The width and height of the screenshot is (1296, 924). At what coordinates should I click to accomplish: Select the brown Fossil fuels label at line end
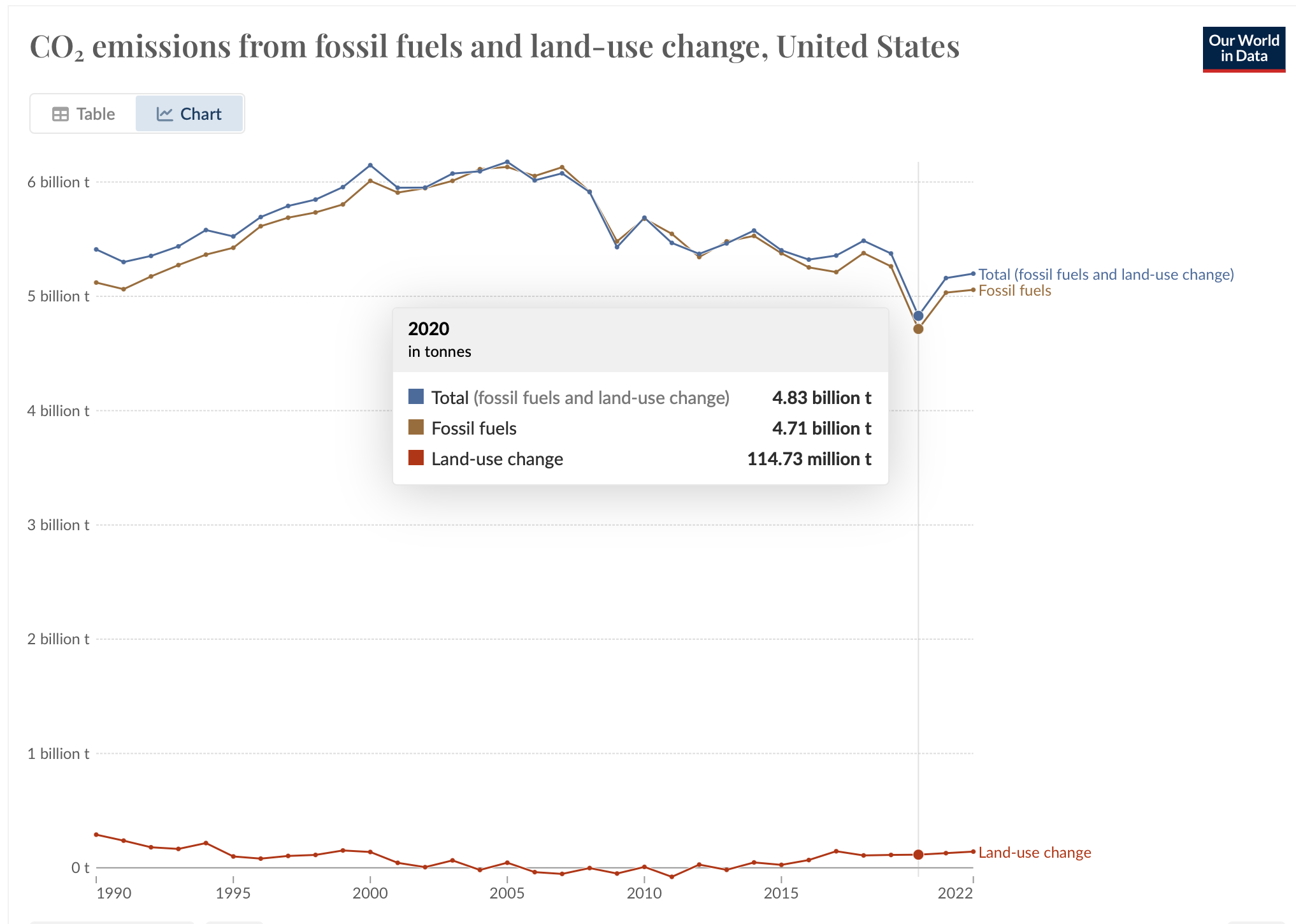pos(1014,291)
